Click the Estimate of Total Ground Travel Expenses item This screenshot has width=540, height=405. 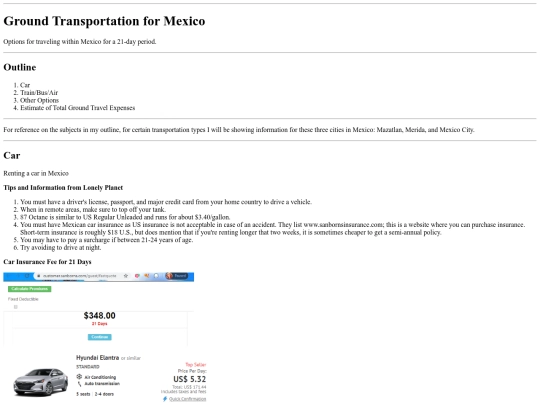tap(77, 107)
